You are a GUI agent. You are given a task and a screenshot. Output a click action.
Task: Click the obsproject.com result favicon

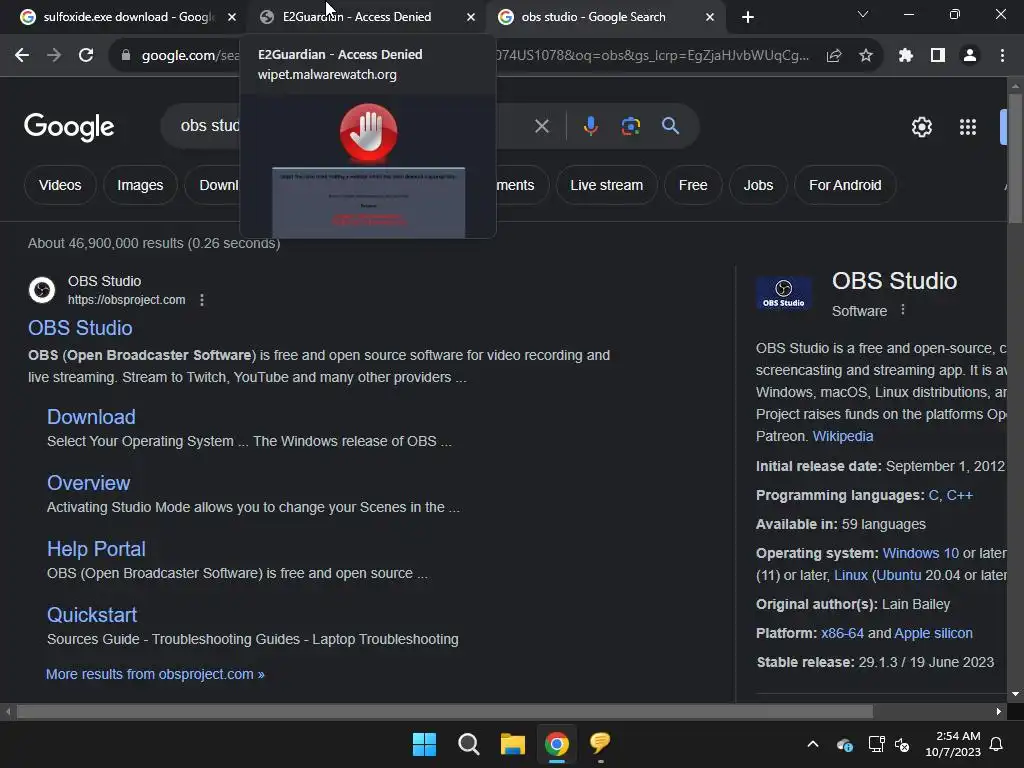(42, 290)
